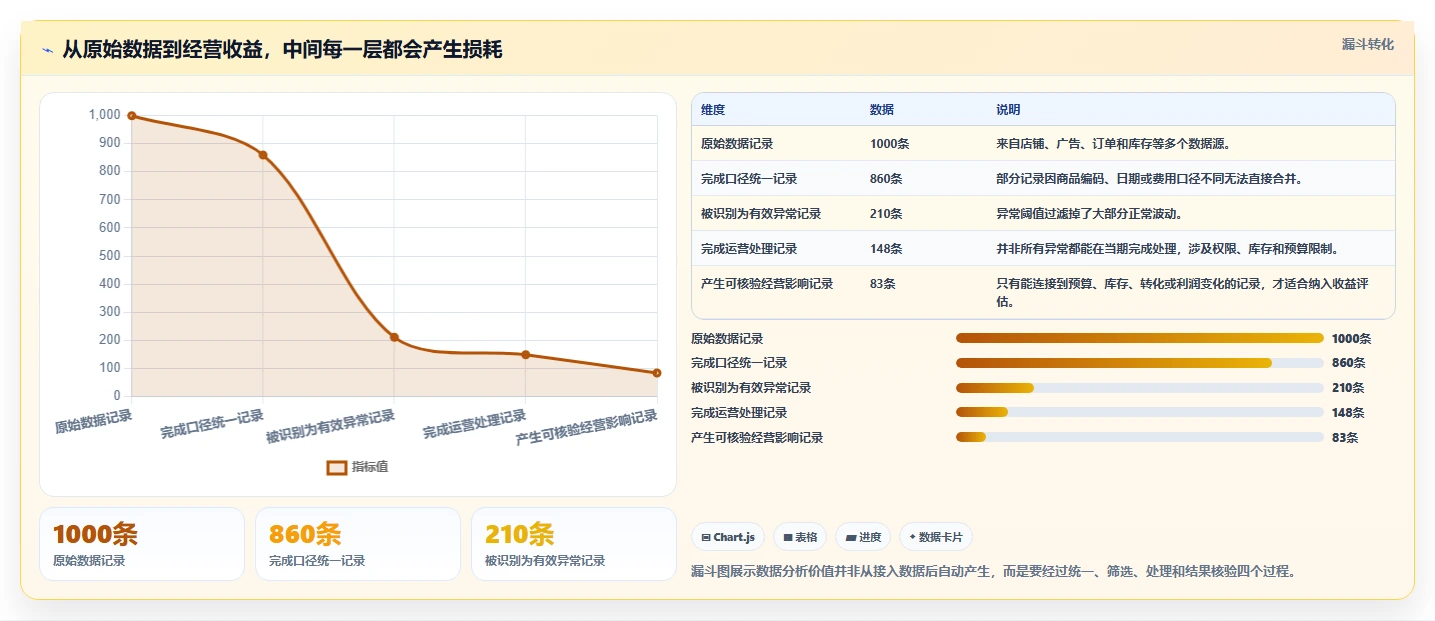This screenshot has height=621, width=1435.
Task: Click x-axis label 原始数据记录
Action: (93, 419)
